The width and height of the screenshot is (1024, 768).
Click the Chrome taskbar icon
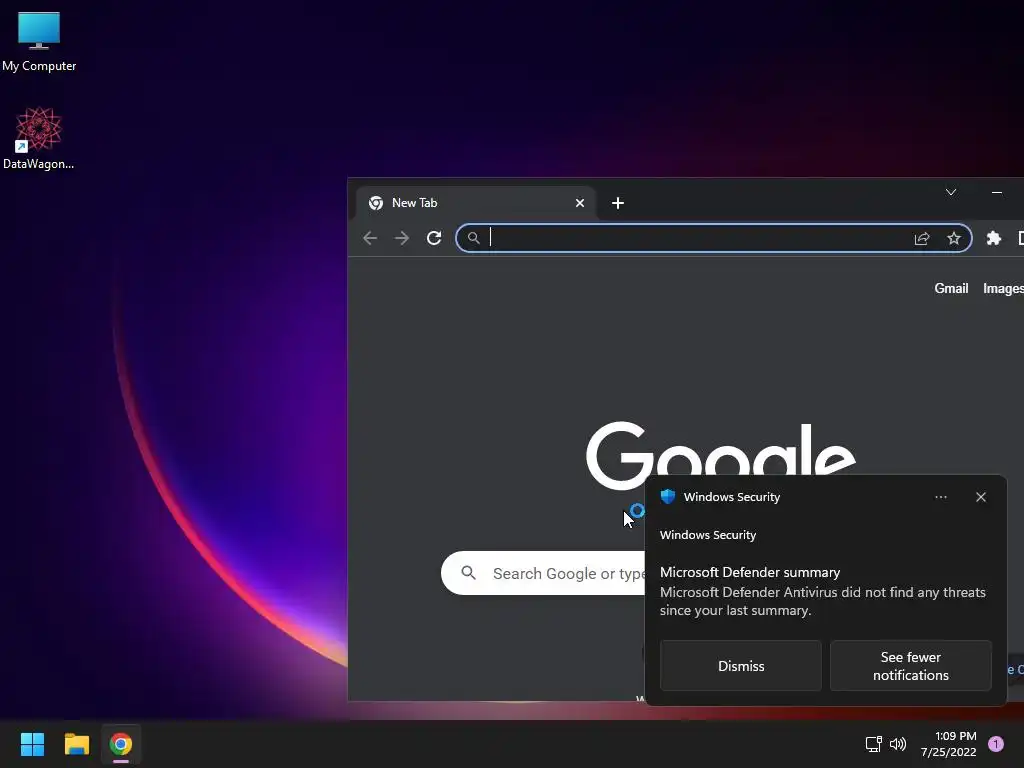pyautogui.click(x=121, y=744)
